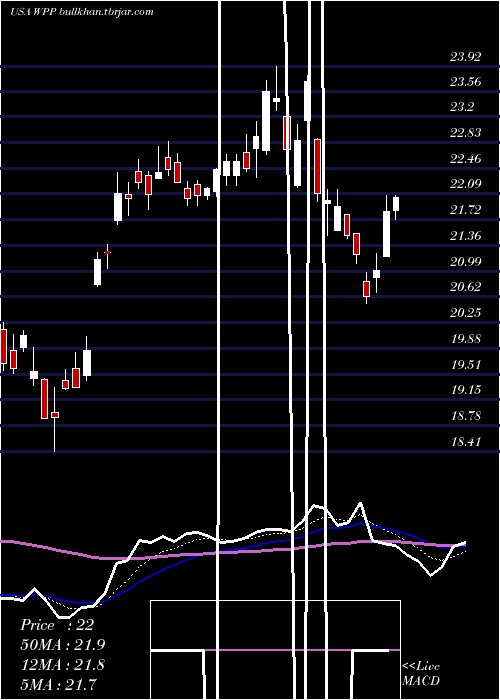Click the '5MA : 21.7' readout
Image resolution: width=500 pixels, height=700 pixels.
(x=58, y=684)
